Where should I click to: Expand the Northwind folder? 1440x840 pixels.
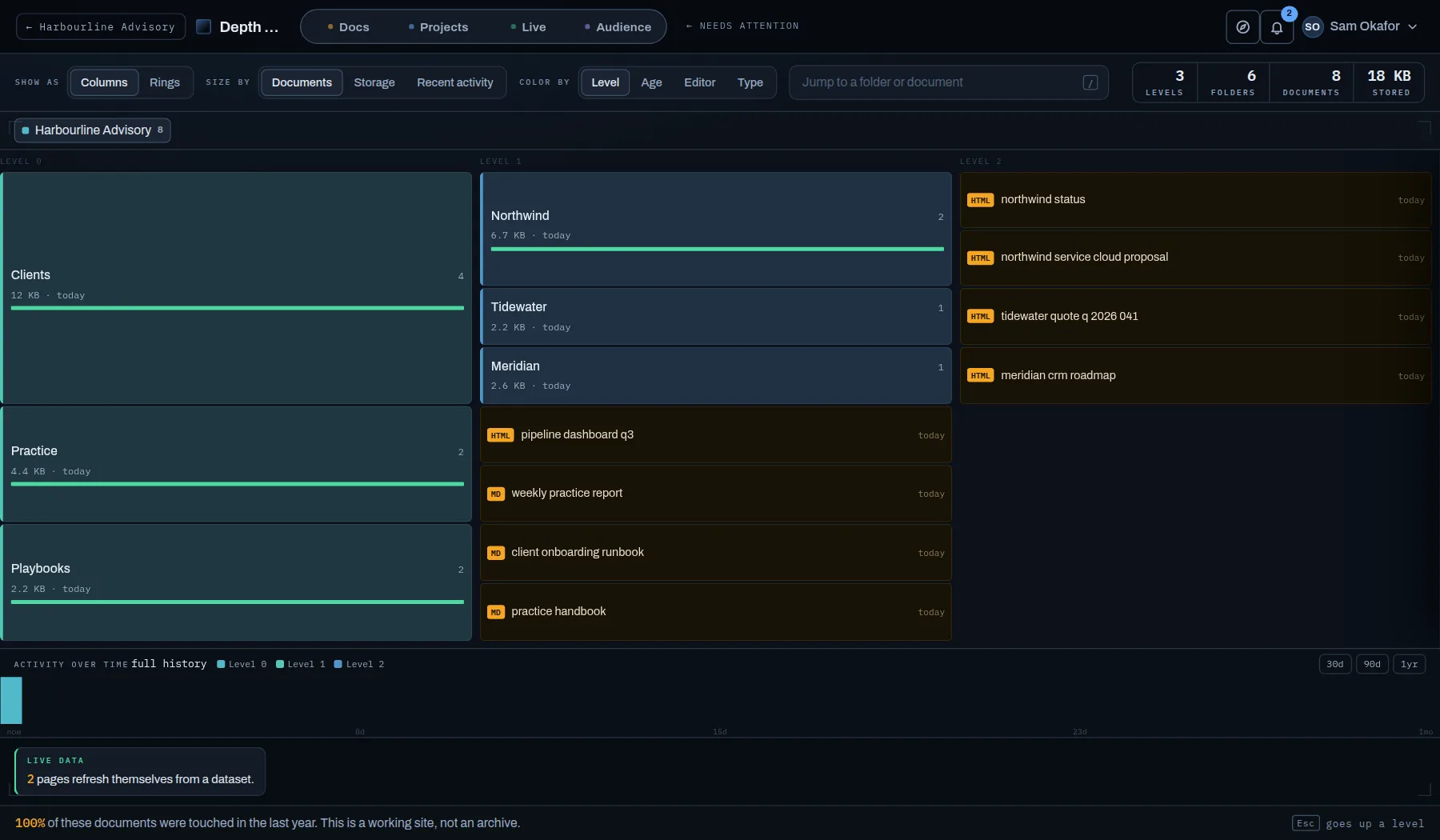coord(716,229)
